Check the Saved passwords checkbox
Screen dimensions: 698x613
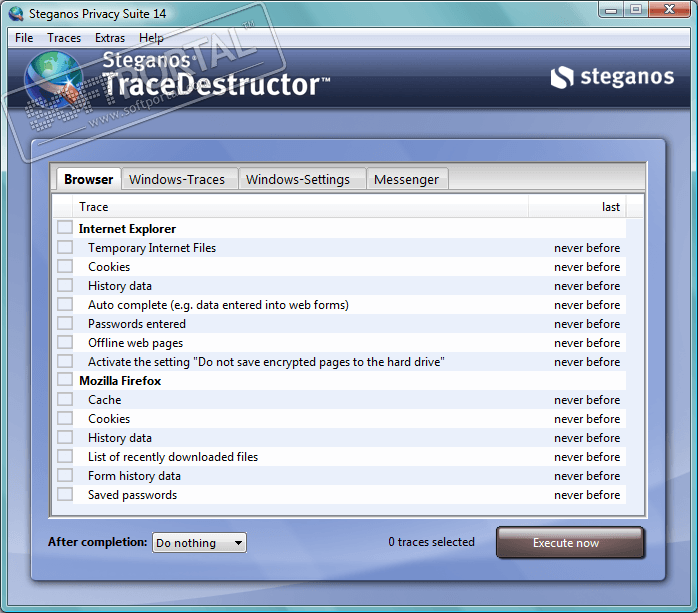[65, 494]
